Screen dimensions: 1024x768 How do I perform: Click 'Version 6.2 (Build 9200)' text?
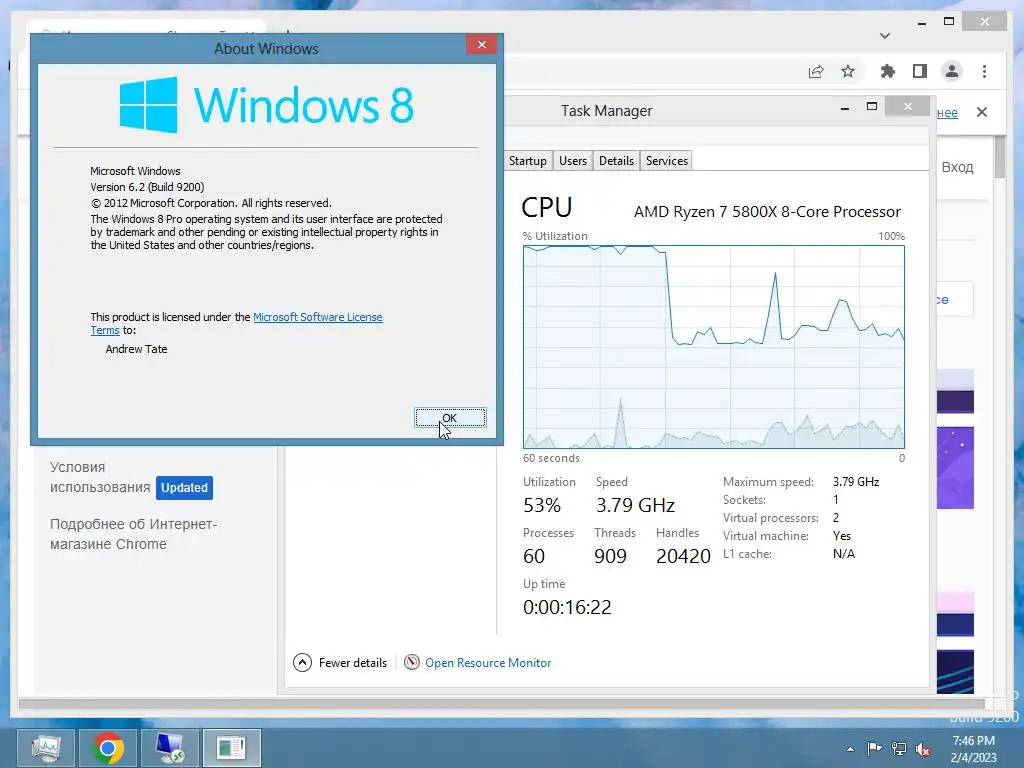(148, 187)
